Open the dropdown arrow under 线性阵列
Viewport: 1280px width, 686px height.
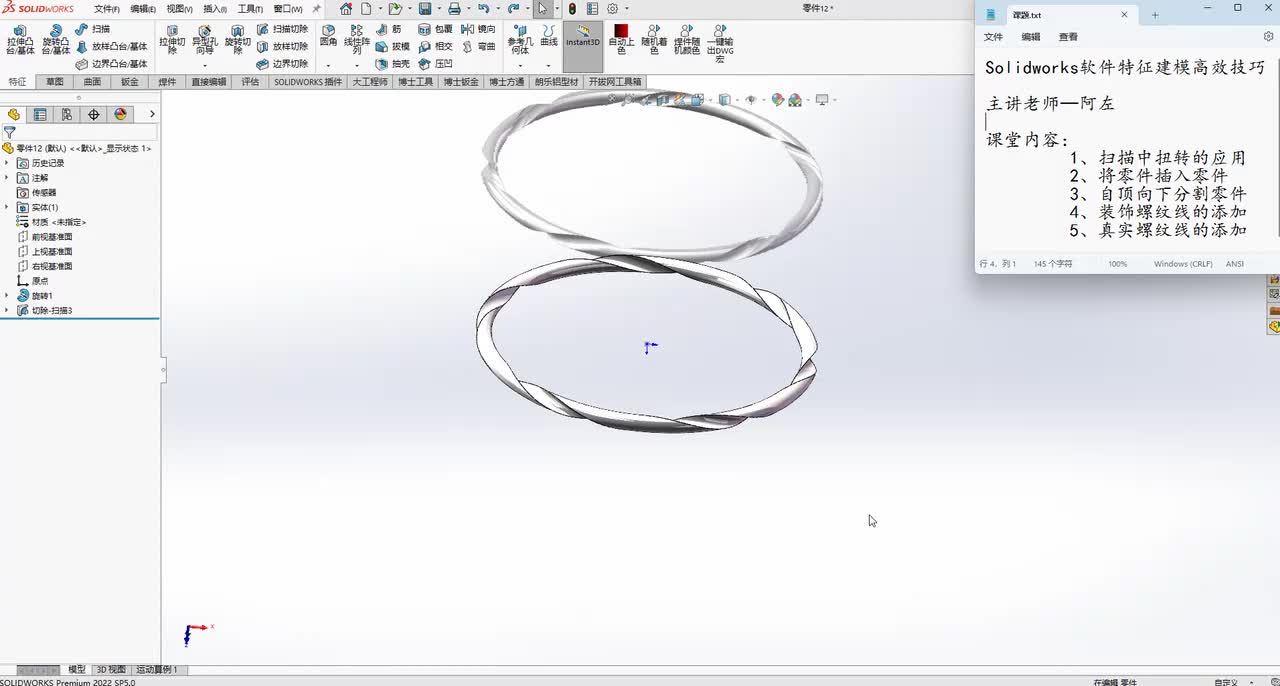pyautogui.click(x=357, y=65)
